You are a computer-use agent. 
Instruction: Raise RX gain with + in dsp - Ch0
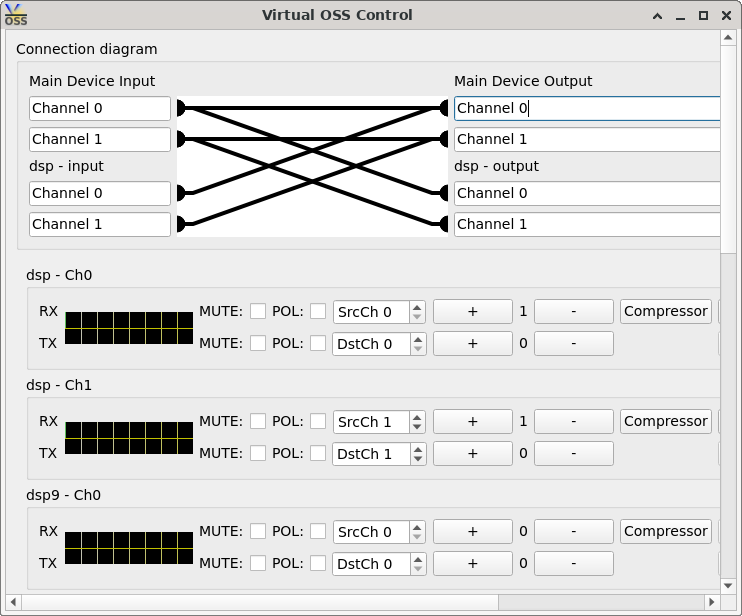click(473, 311)
